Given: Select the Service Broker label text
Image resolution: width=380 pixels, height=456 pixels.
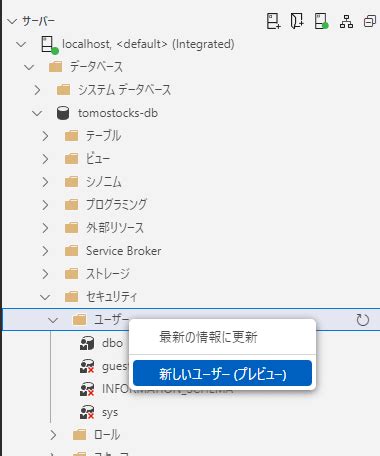Looking at the screenshot, I should coord(124,251).
